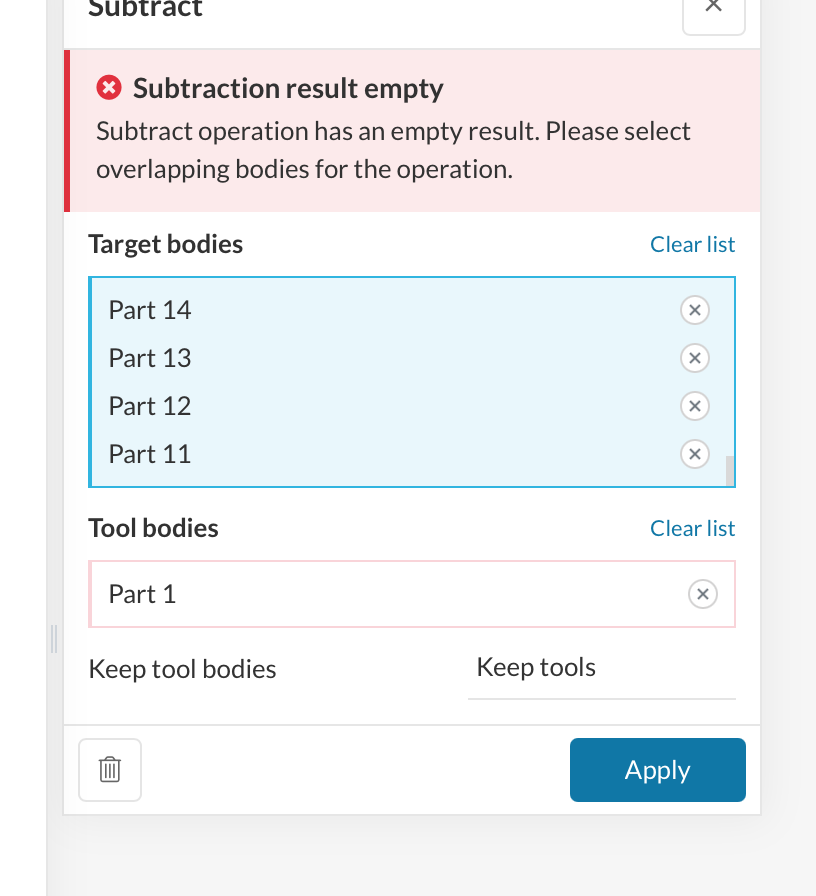Click the panel resize handle
This screenshot has width=816, height=896.
point(54,639)
